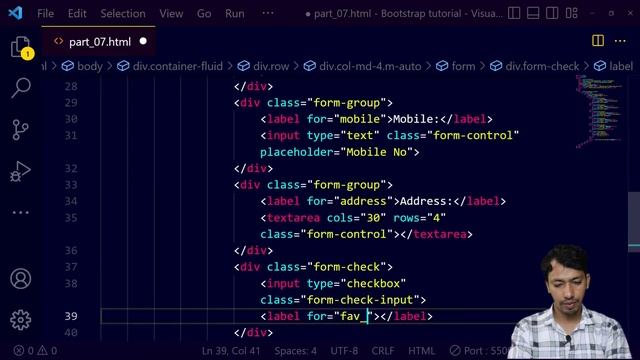Select div.row breadcrumb item
640x360 pixels.
[x=264, y=66]
